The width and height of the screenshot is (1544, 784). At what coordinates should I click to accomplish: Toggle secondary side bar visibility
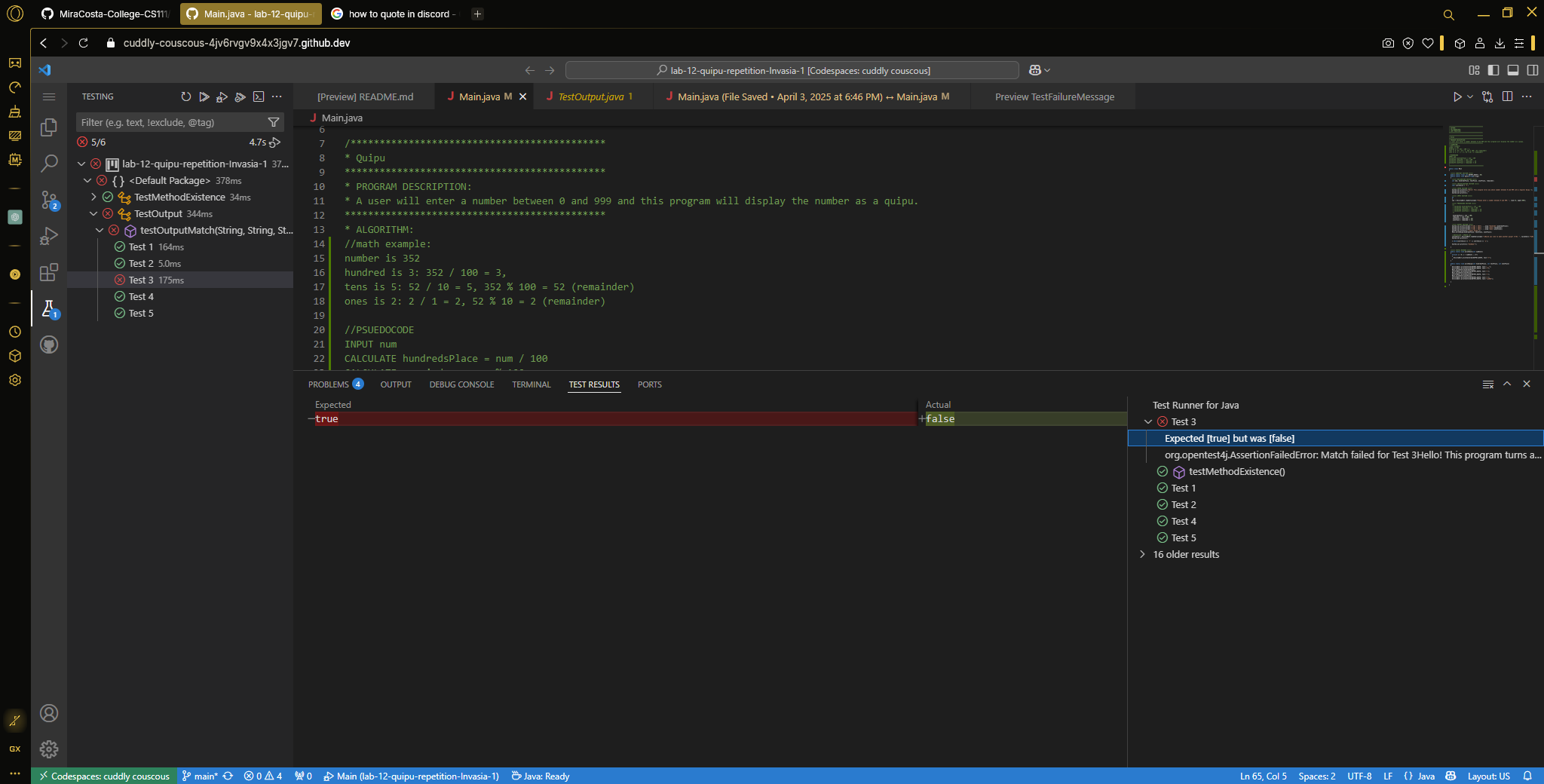coord(1533,70)
